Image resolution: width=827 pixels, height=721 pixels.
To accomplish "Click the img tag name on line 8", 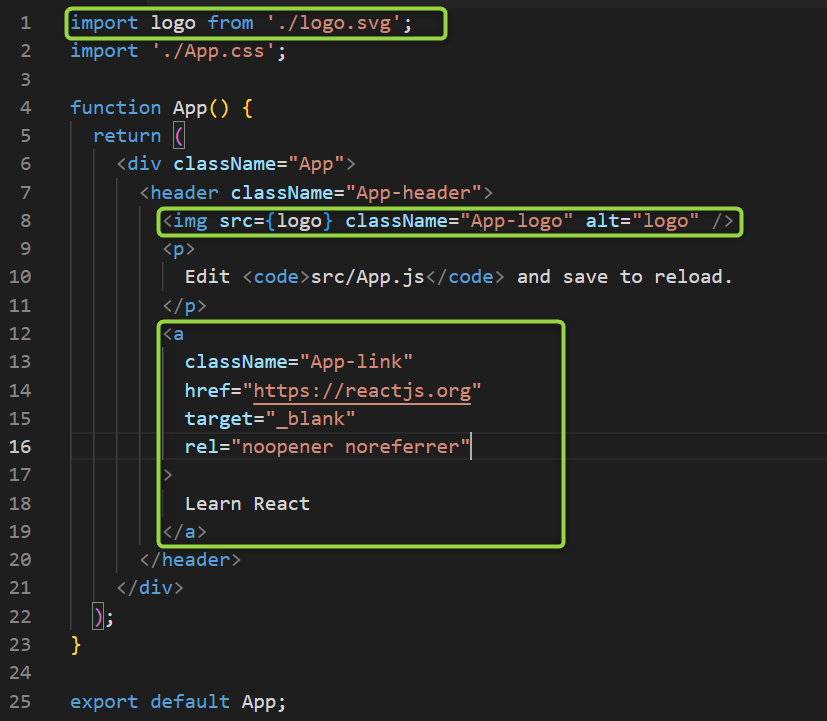I will point(190,220).
